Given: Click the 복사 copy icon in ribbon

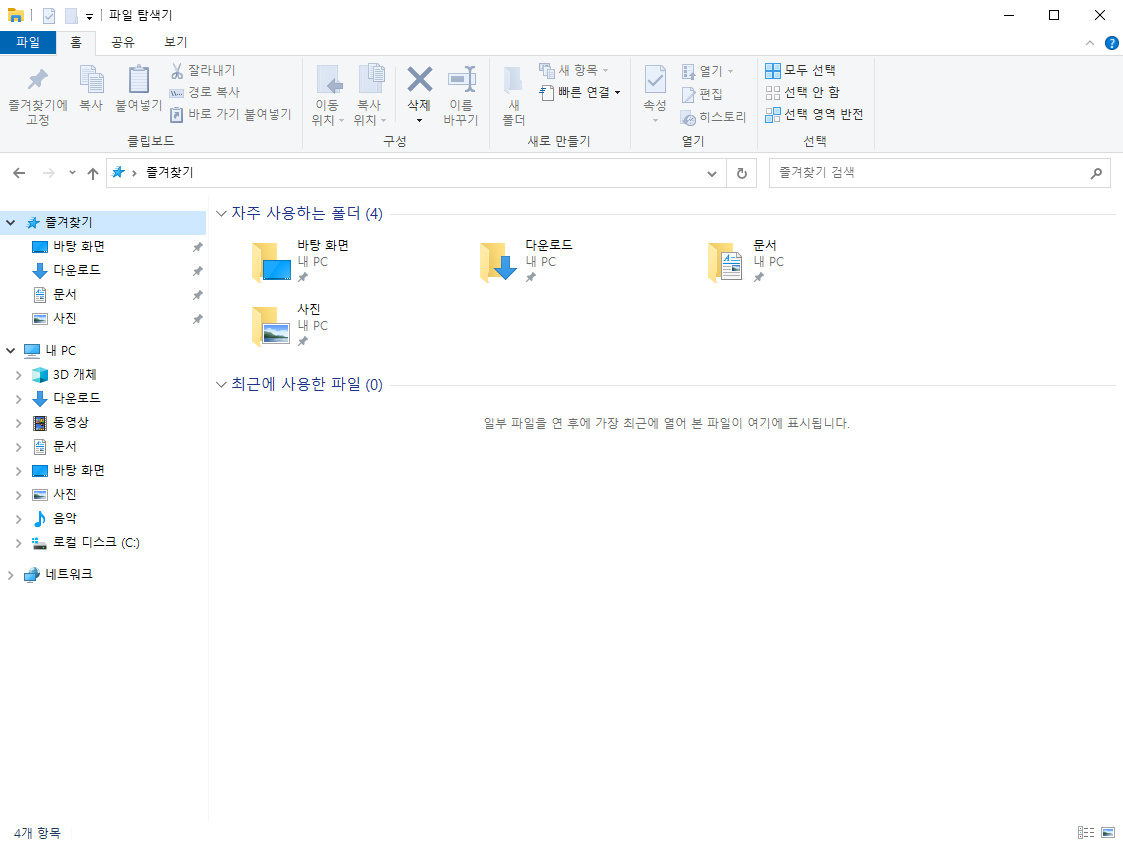Looking at the screenshot, I should pos(91,79).
